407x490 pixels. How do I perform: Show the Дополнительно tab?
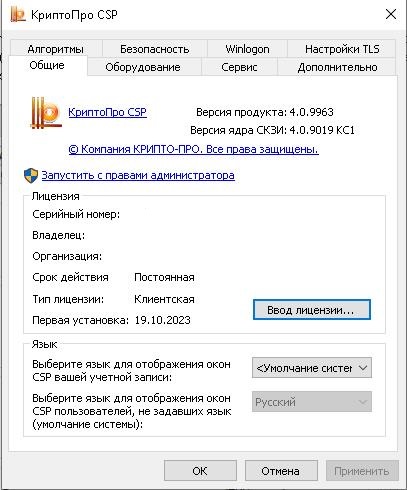[x=337, y=67]
